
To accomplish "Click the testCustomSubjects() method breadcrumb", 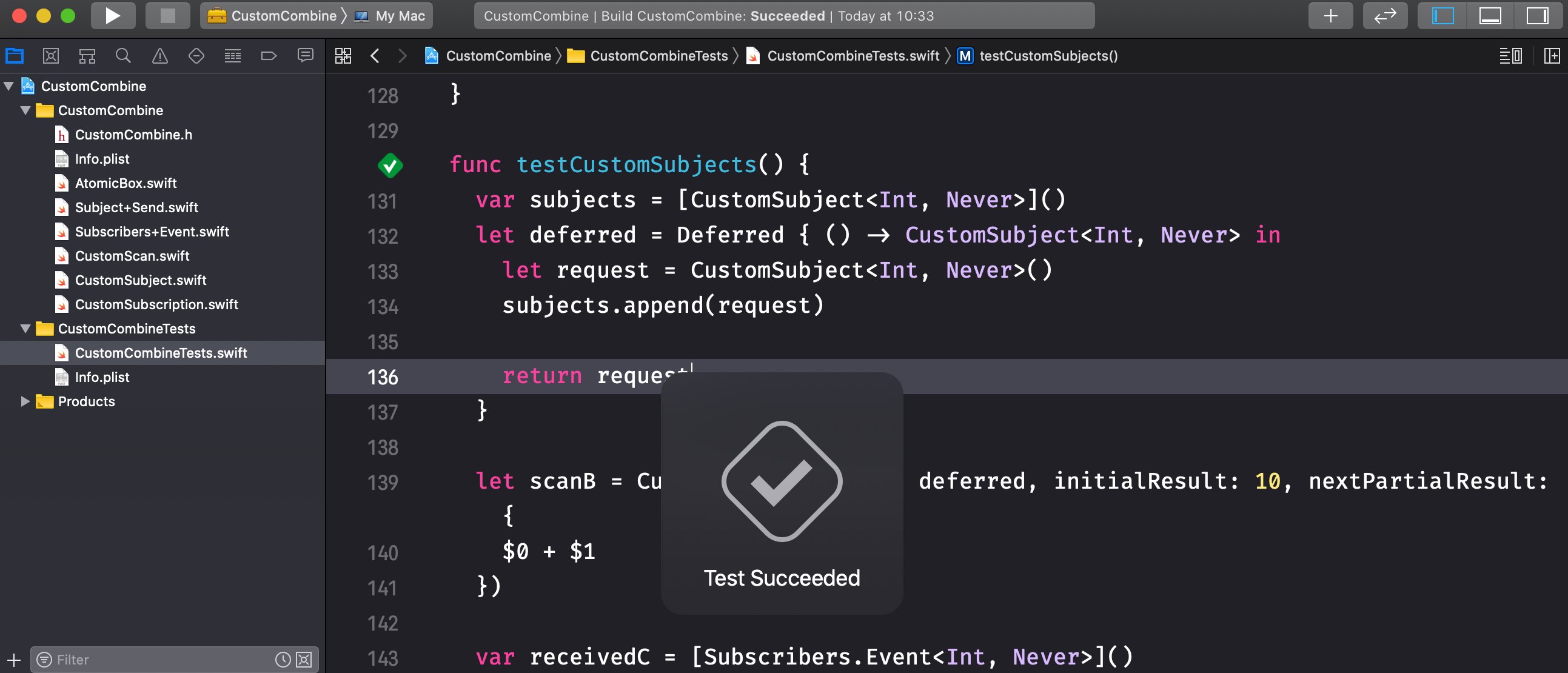I will [x=1038, y=56].
